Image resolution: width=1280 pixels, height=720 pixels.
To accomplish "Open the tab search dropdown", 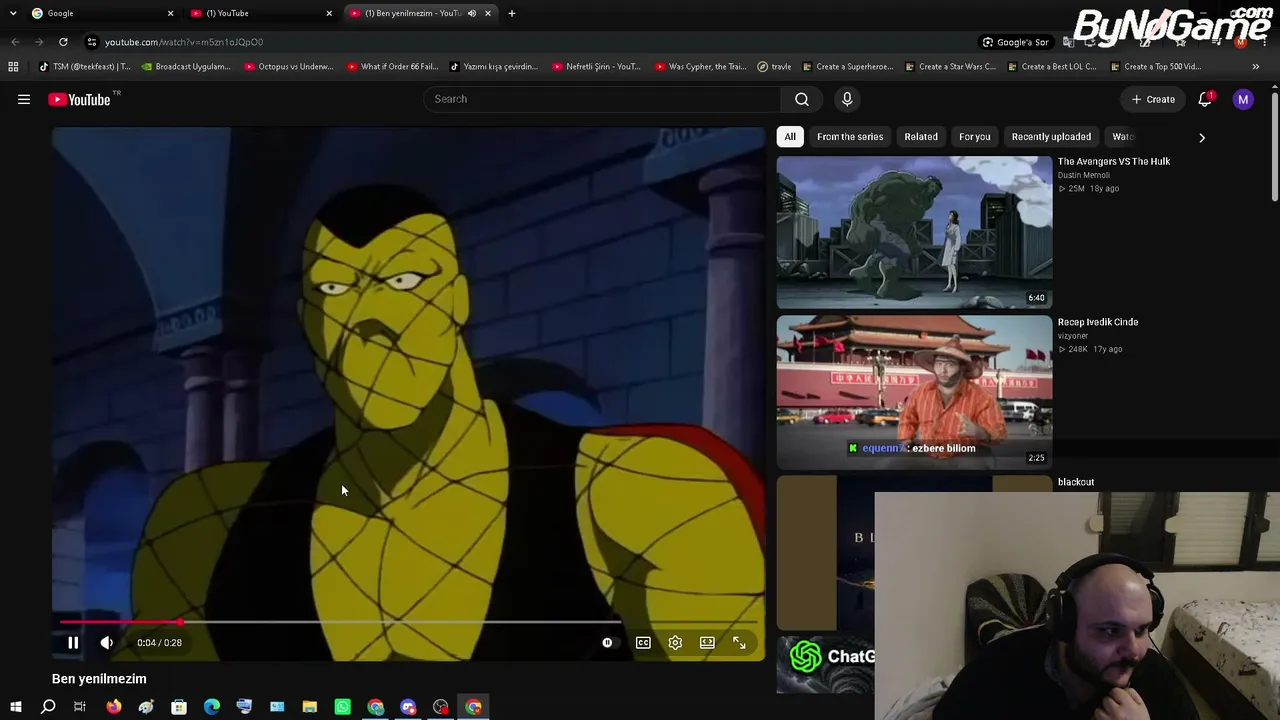I will pos(13,13).
